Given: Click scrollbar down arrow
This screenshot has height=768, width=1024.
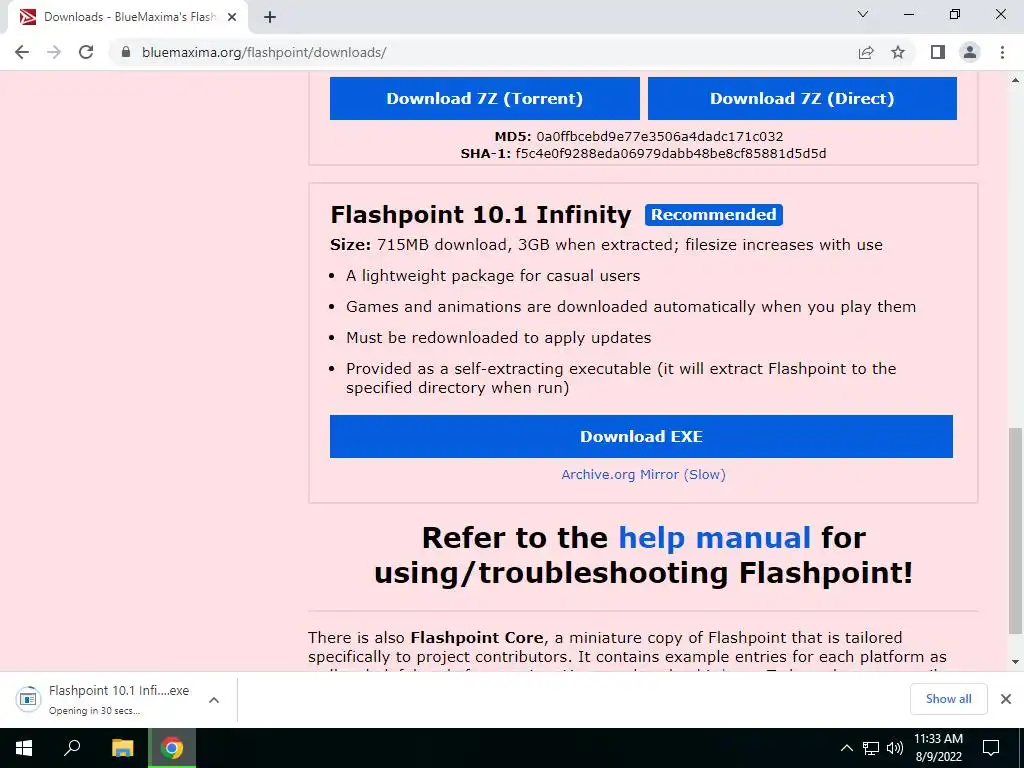Looking at the screenshot, I should (1015, 663).
